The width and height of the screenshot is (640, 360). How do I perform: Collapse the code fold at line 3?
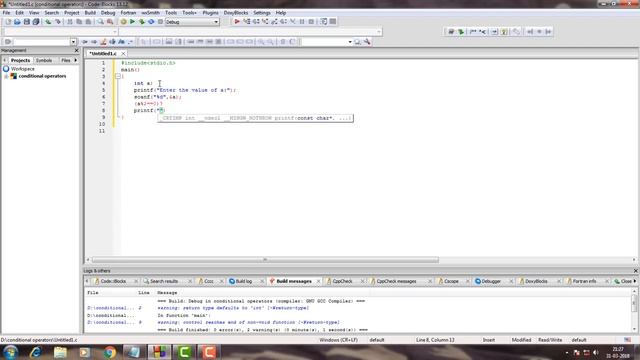pyautogui.click(x=118, y=76)
